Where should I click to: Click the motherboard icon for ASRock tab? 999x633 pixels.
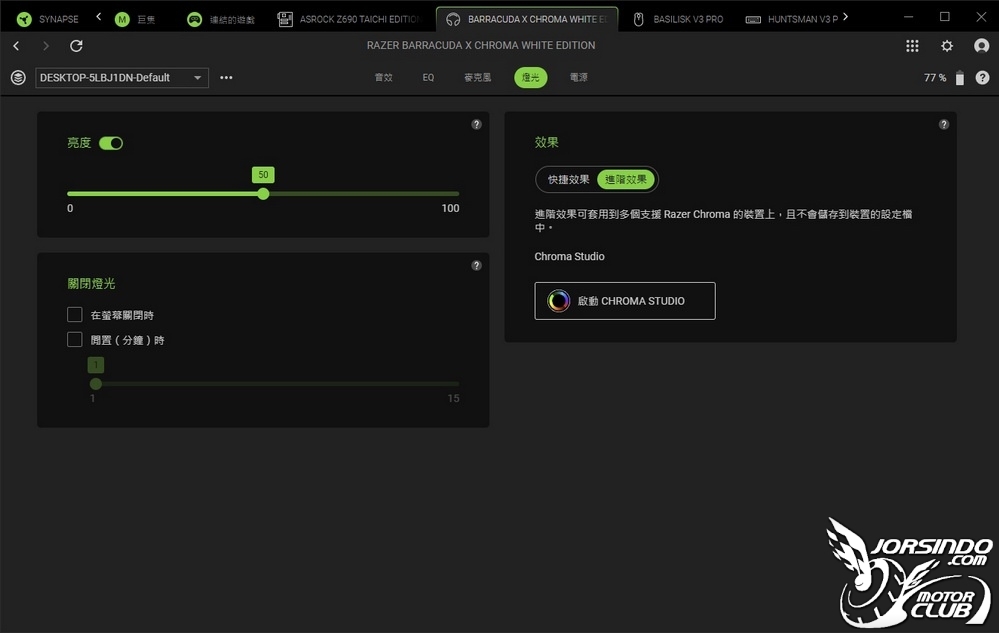tap(285, 20)
